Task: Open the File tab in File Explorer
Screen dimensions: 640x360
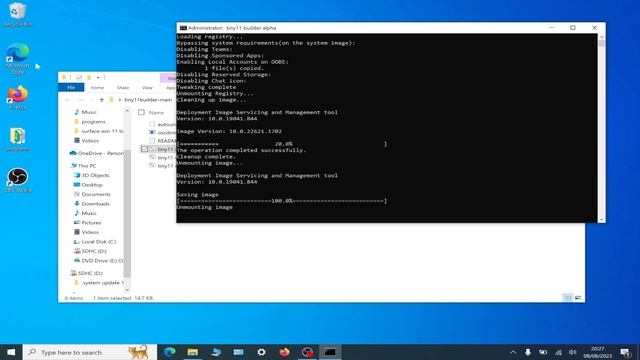Action: pos(71,87)
